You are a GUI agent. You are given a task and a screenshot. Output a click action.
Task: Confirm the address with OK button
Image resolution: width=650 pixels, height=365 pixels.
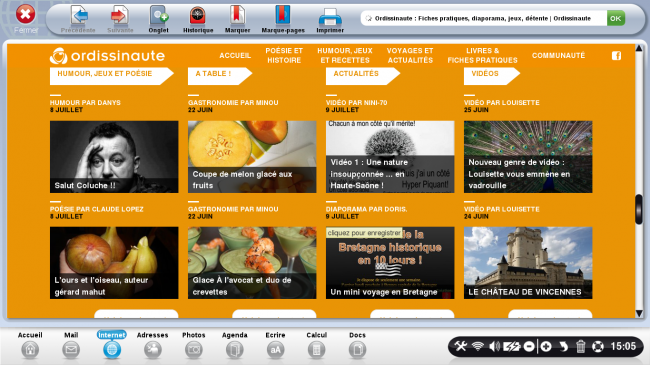[x=616, y=18]
